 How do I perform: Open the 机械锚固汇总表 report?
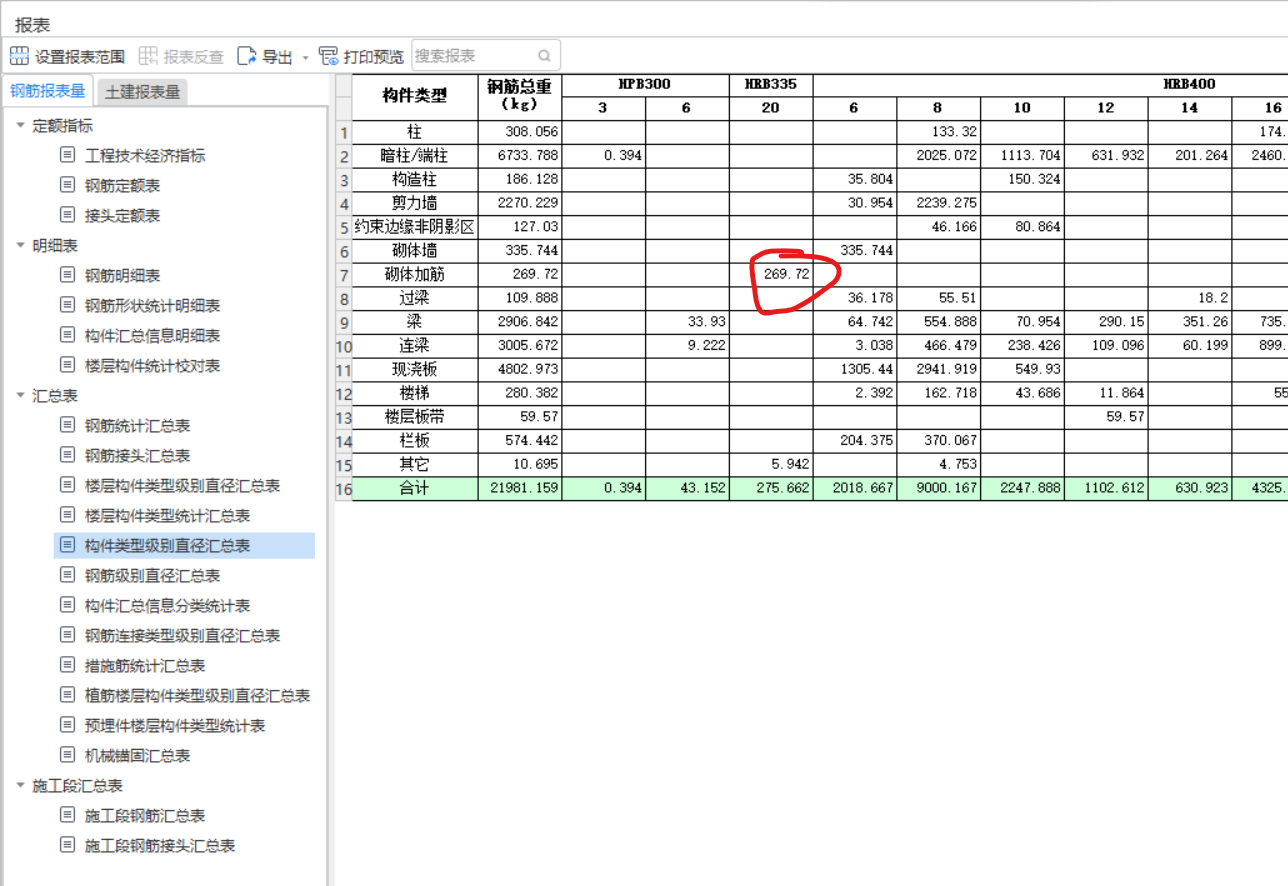point(137,756)
